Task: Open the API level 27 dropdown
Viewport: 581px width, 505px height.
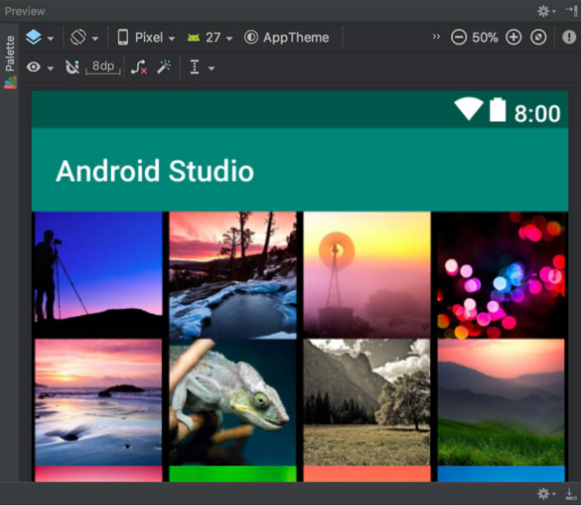Action: tap(210, 37)
